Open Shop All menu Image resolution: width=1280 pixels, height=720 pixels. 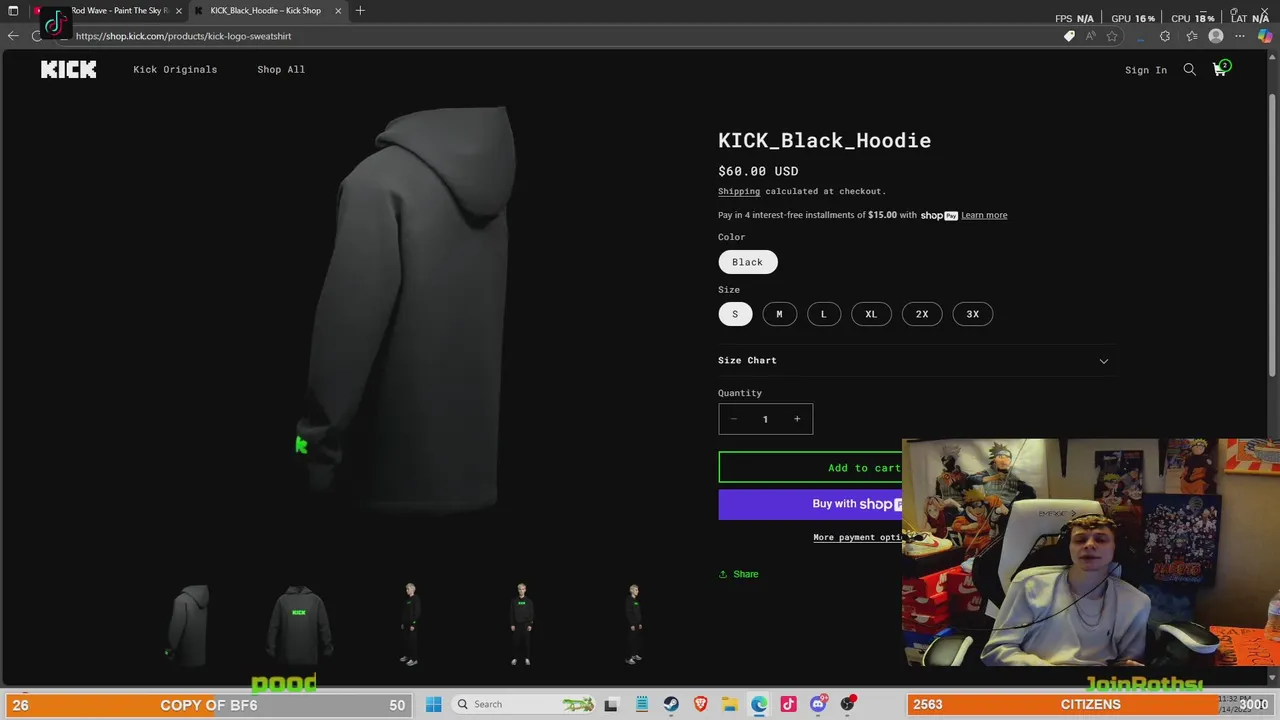tap(281, 69)
